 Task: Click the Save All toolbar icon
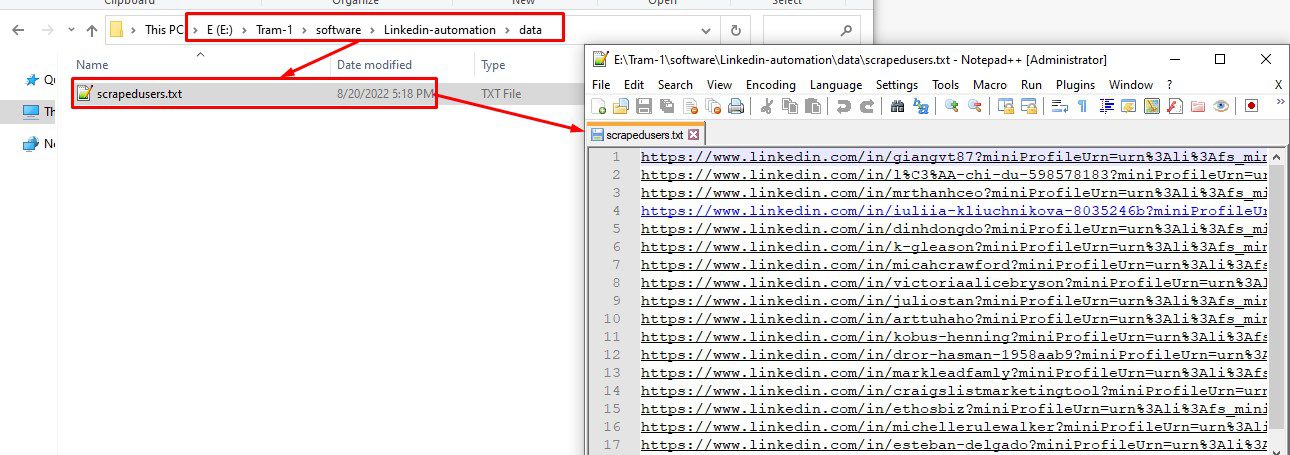click(667, 106)
